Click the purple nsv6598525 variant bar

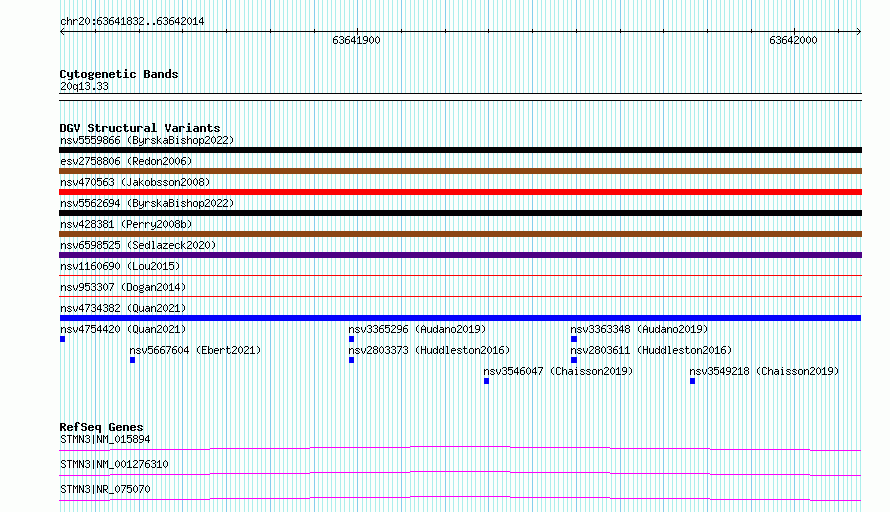click(460, 255)
